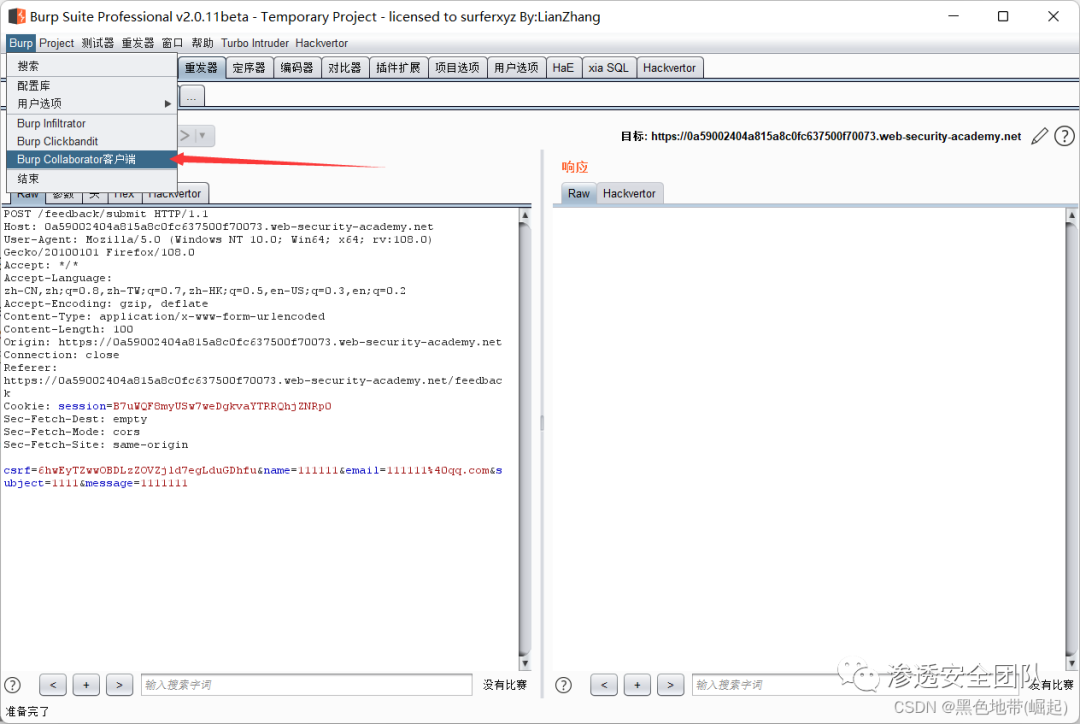
Task: Open the Project menu
Action: tap(56, 43)
